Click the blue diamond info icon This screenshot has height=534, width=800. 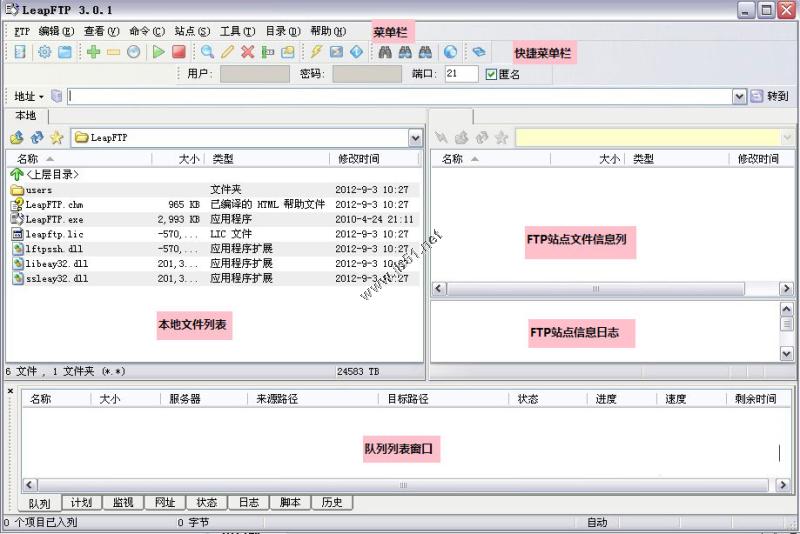(x=356, y=52)
